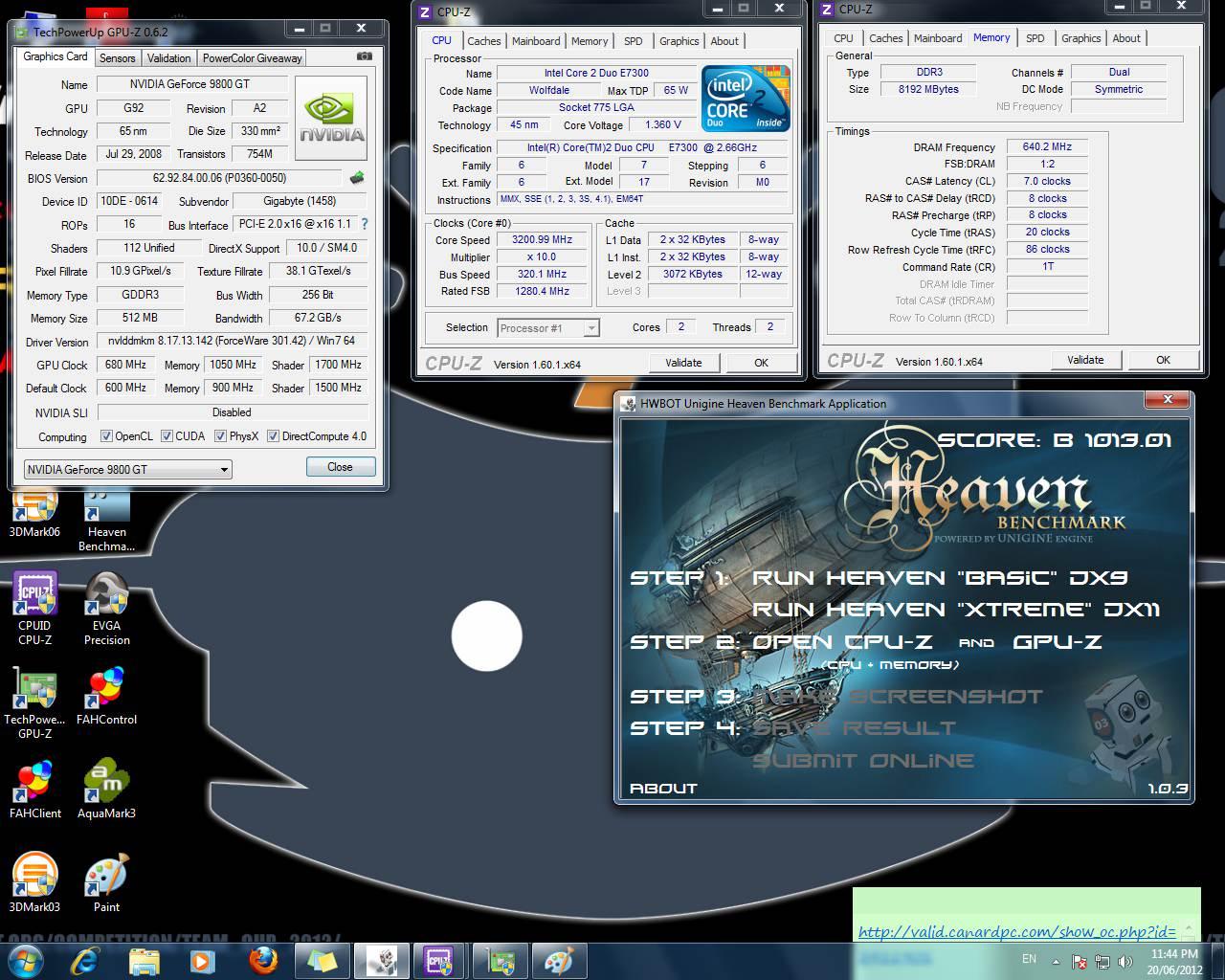The height and width of the screenshot is (980, 1225).
Task: Open the About tab in the CPU-Z Memory window
Action: [x=1126, y=38]
